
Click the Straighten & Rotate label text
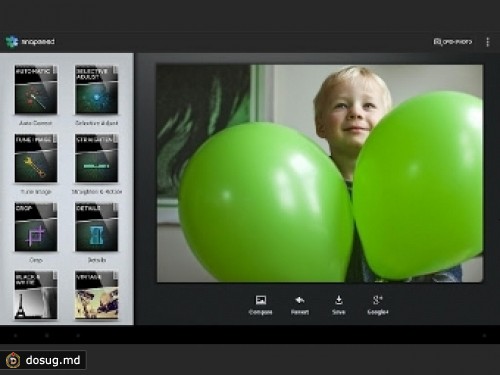click(x=97, y=192)
